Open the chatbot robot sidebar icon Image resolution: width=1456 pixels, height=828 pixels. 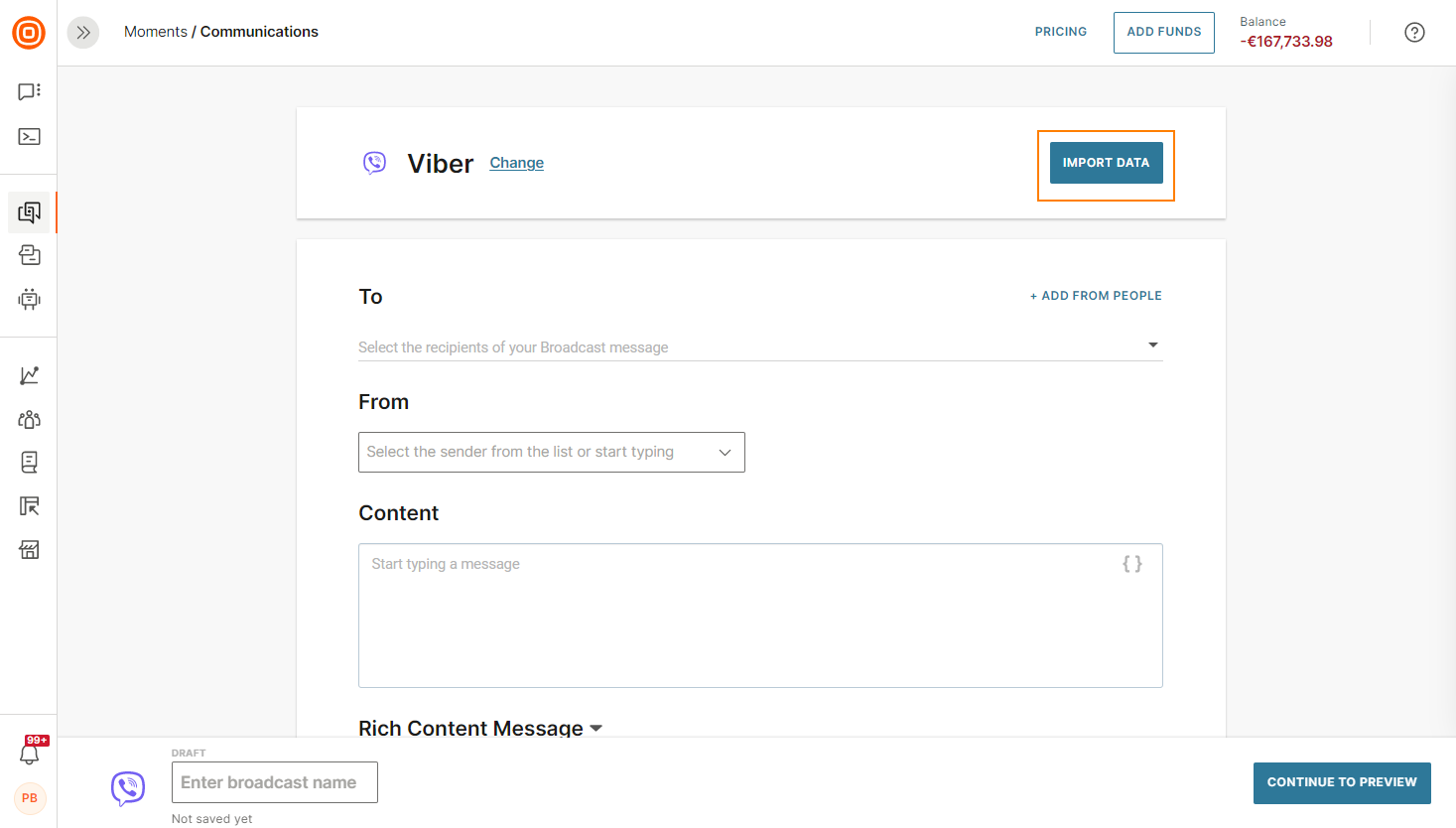click(29, 299)
